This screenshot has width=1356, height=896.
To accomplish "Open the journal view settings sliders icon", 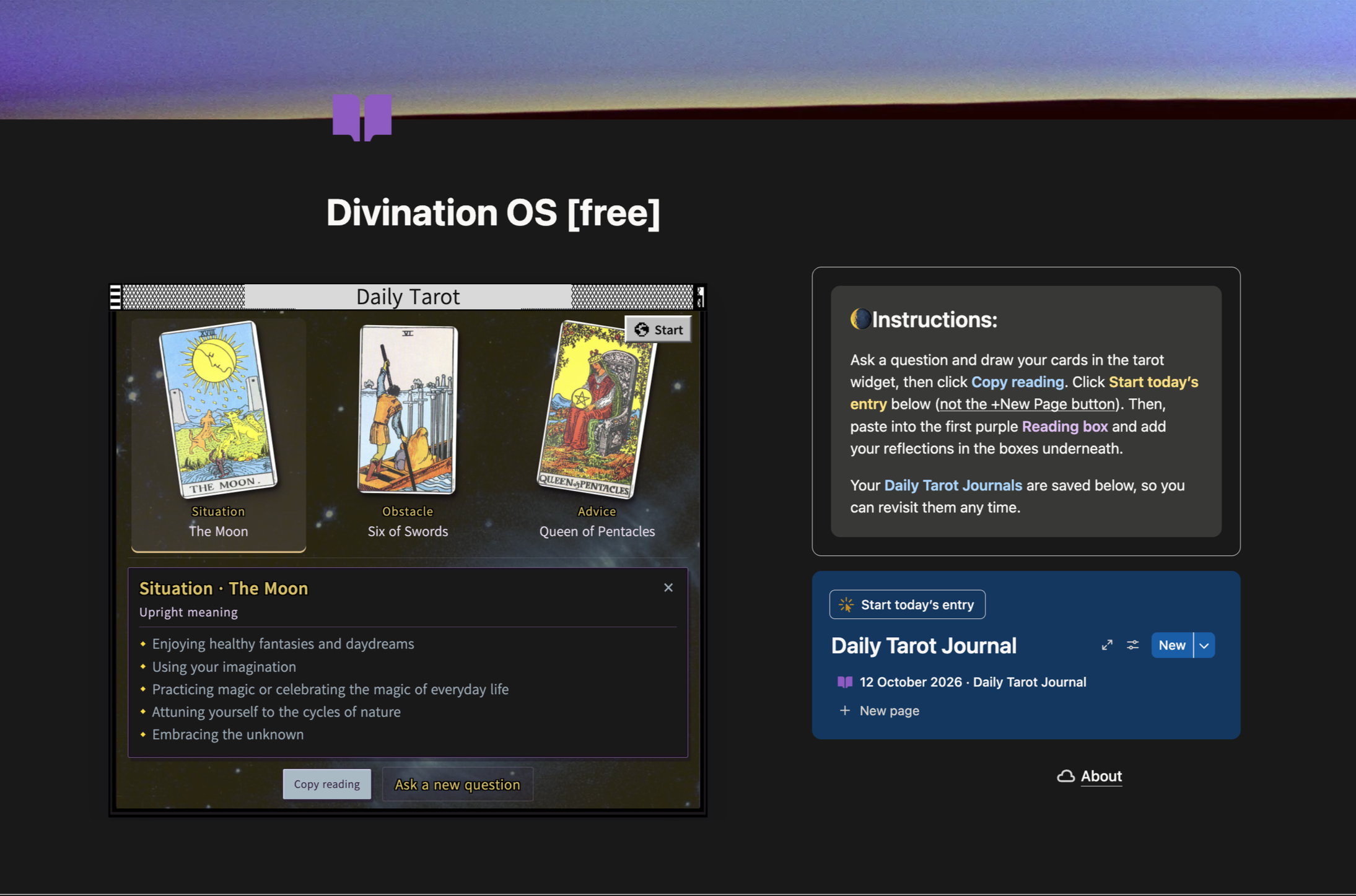I will click(x=1133, y=645).
